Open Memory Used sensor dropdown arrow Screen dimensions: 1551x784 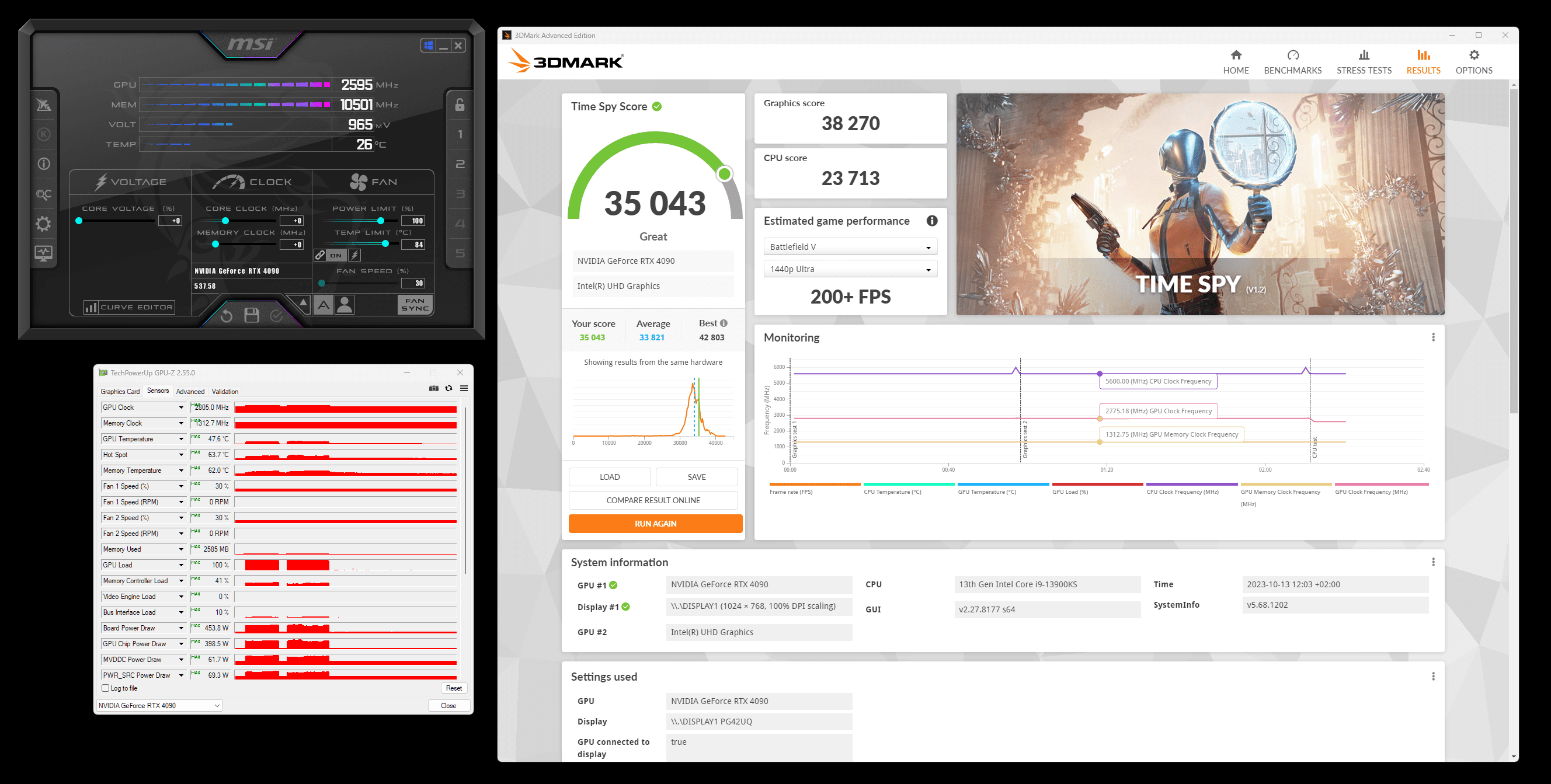point(180,549)
